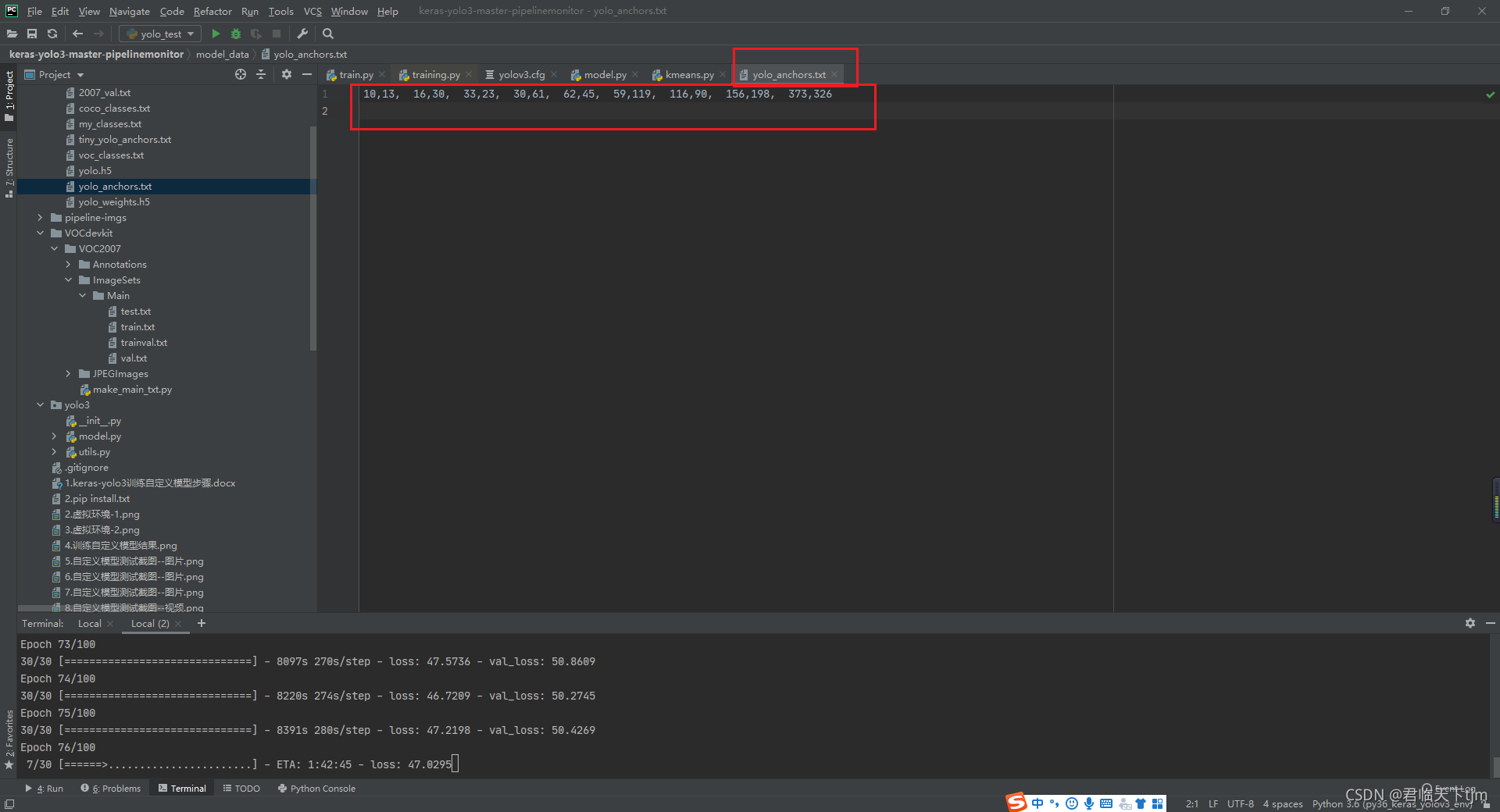Select trainval.txt in Main folder
The width and height of the screenshot is (1500, 812).
[144, 343]
